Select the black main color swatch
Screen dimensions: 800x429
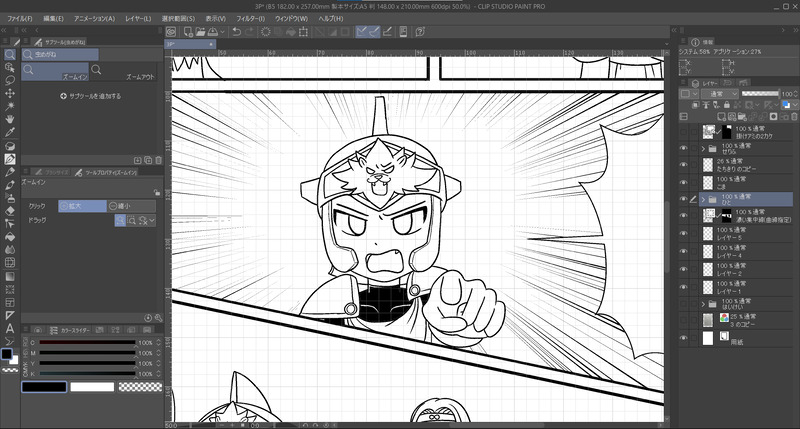click(x=44, y=387)
